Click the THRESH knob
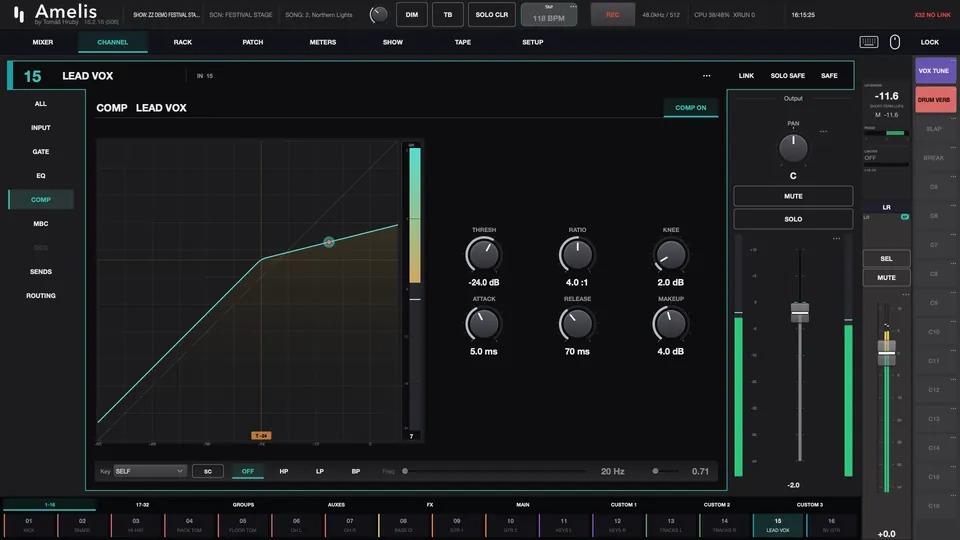Image resolution: width=960 pixels, height=540 pixels. pyautogui.click(x=483, y=255)
